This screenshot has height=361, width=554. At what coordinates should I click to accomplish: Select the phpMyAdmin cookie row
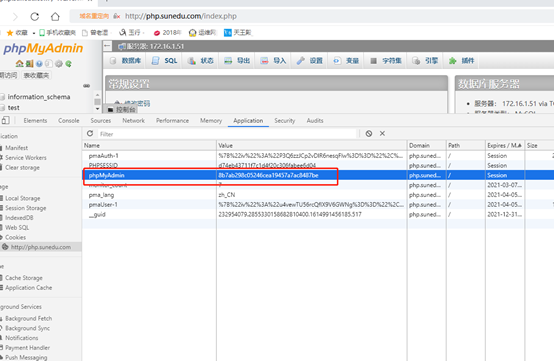click(318, 175)
